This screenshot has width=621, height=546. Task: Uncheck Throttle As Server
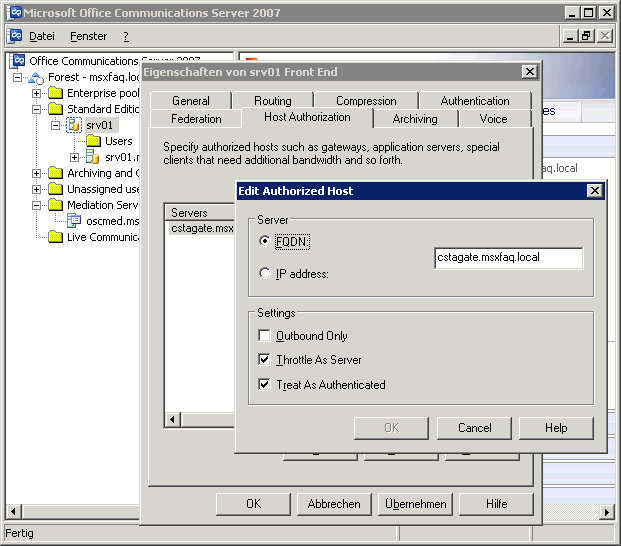pyautogui.click(x=264, y=360)
